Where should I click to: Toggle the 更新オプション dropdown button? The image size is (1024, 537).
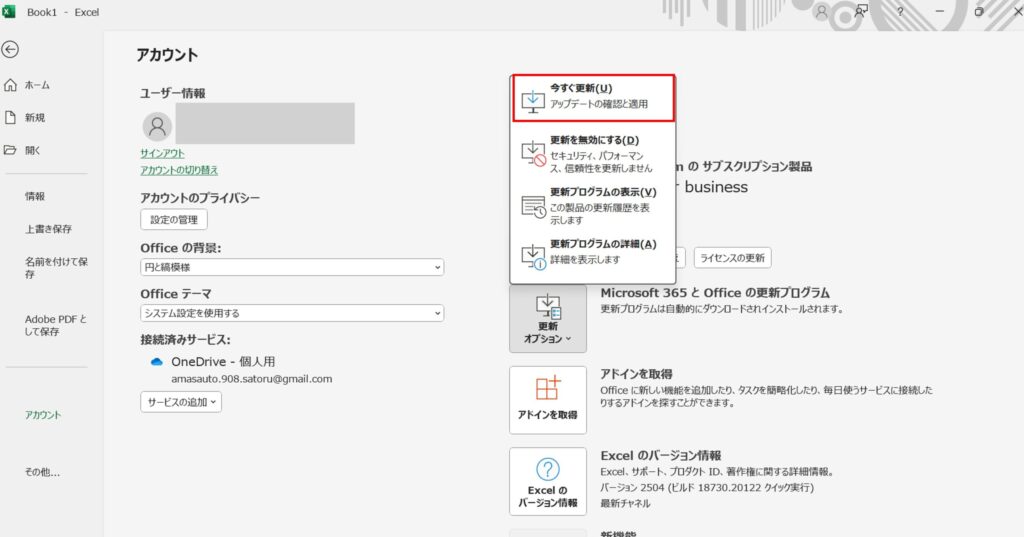548,319
